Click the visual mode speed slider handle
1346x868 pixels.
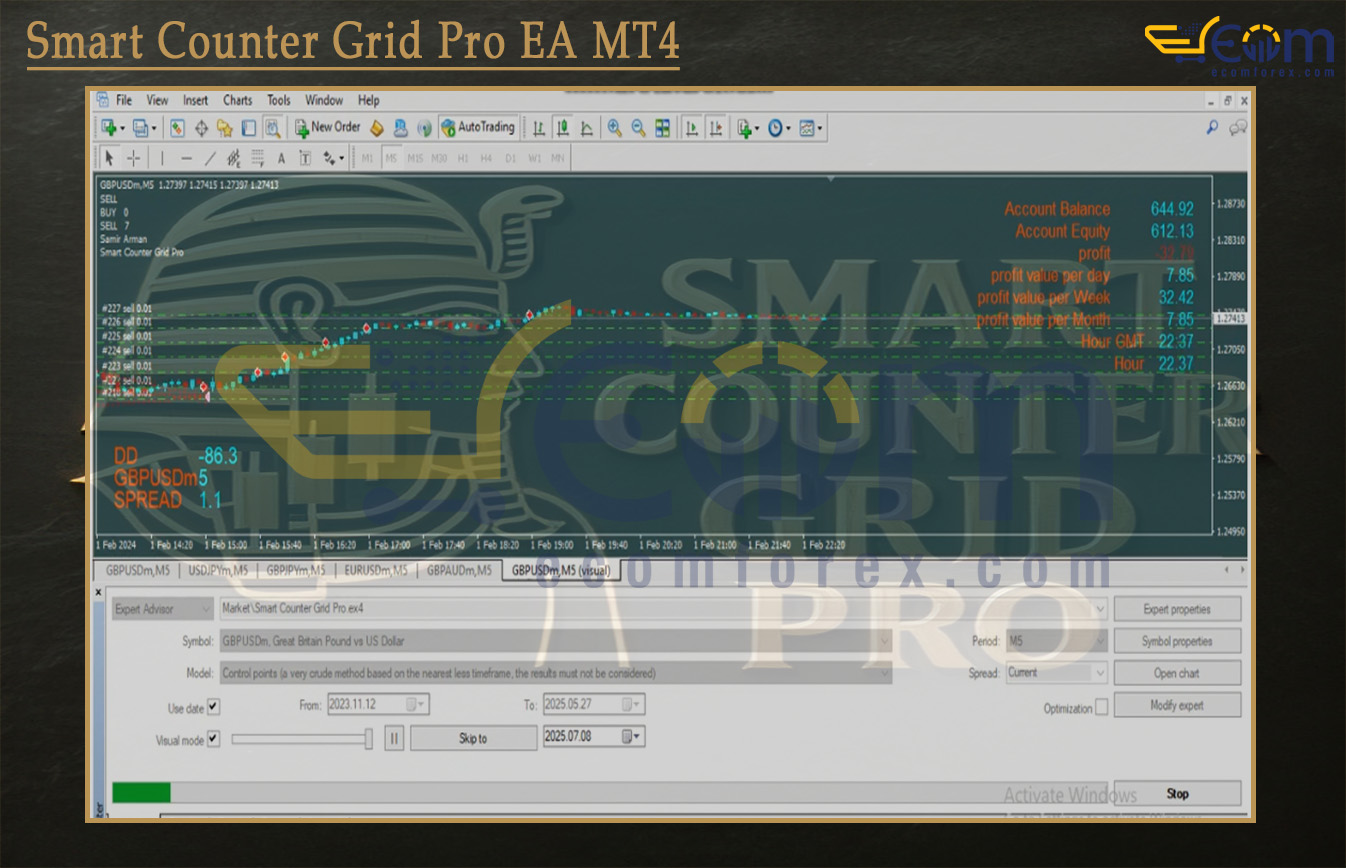[368, 739]
